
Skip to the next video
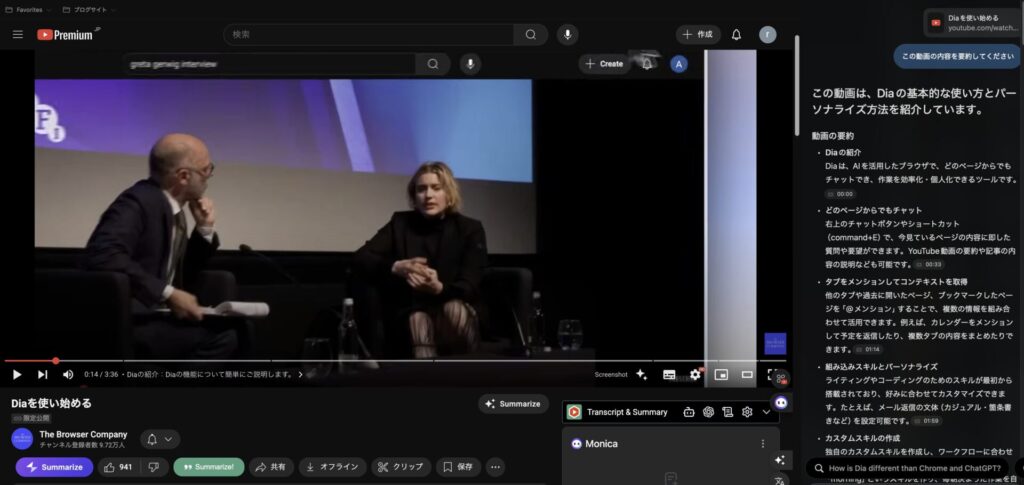[42, 375]
